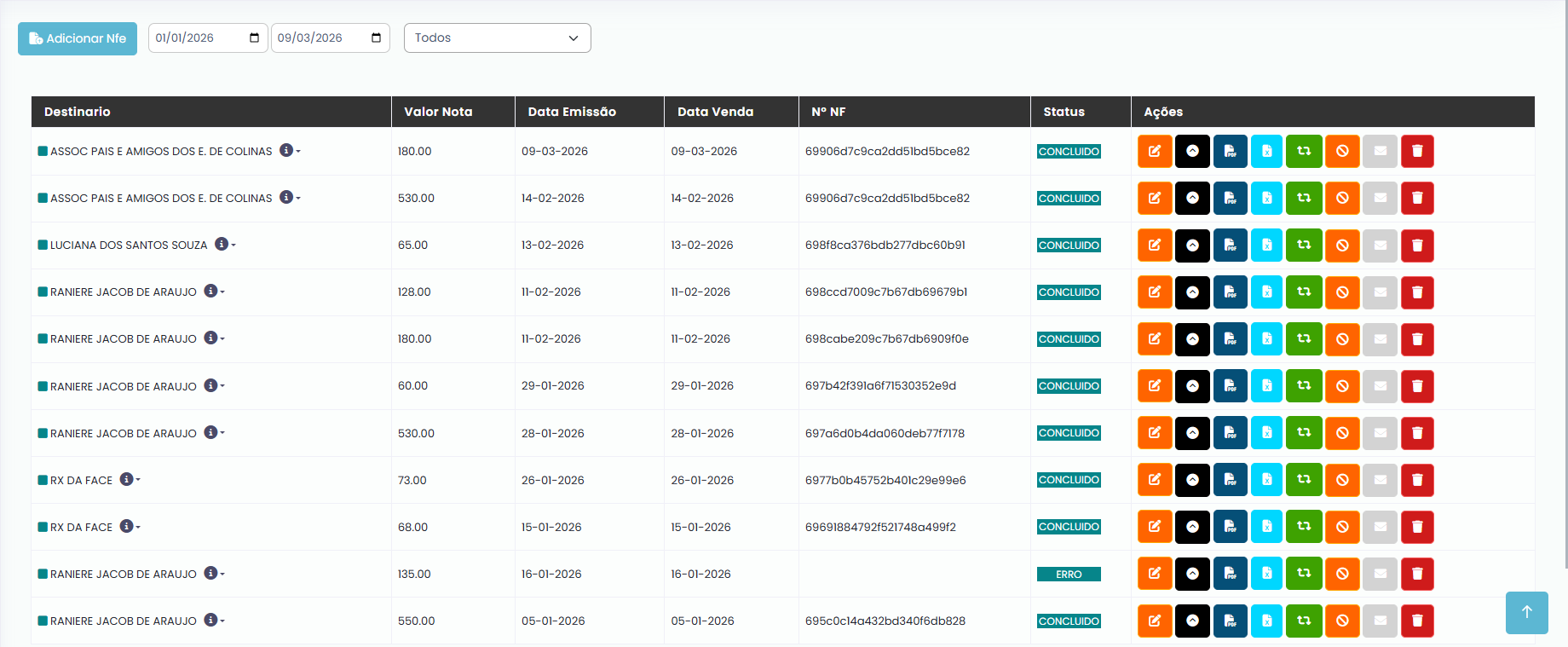The height and width of the screenshot is (647, 1568).
Task: Expand info dropdown for RX DA FACE 68.00 row
Action: pyautogui.click(x=130, y=527)
